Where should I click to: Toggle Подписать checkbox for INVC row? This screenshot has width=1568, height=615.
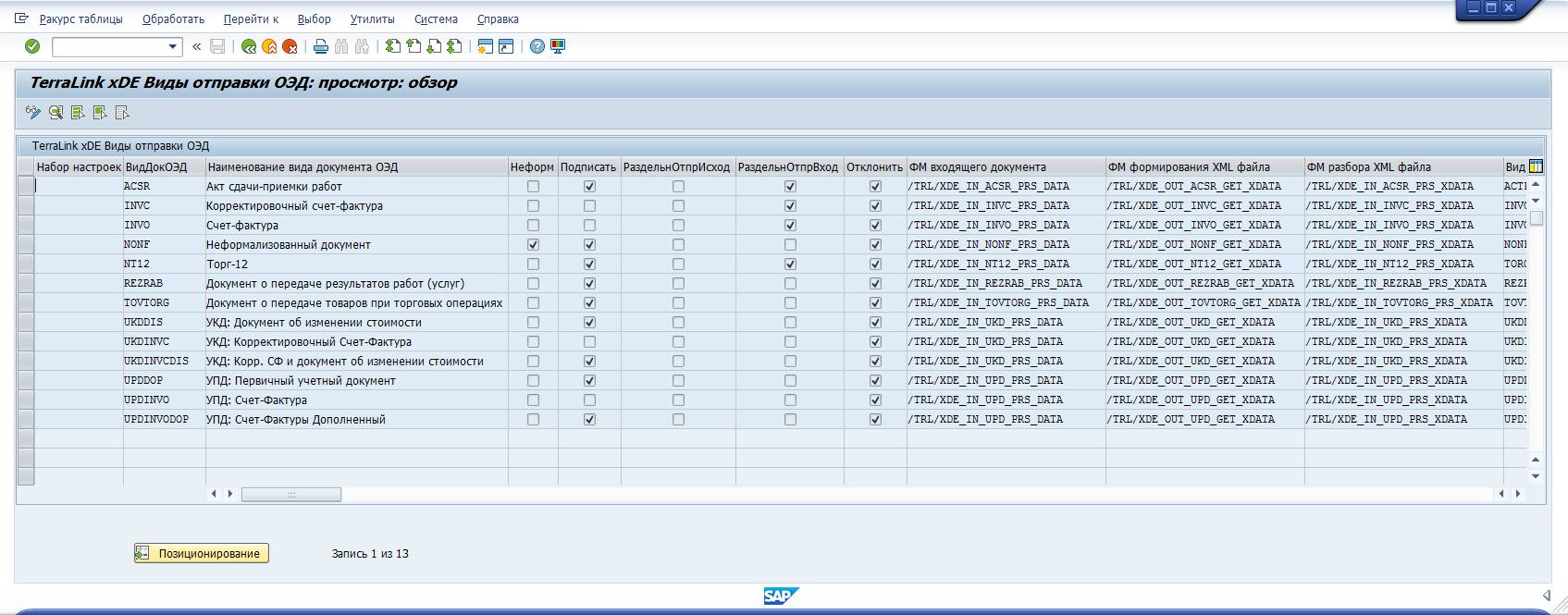pyautogui.click(x=589, y=206)
